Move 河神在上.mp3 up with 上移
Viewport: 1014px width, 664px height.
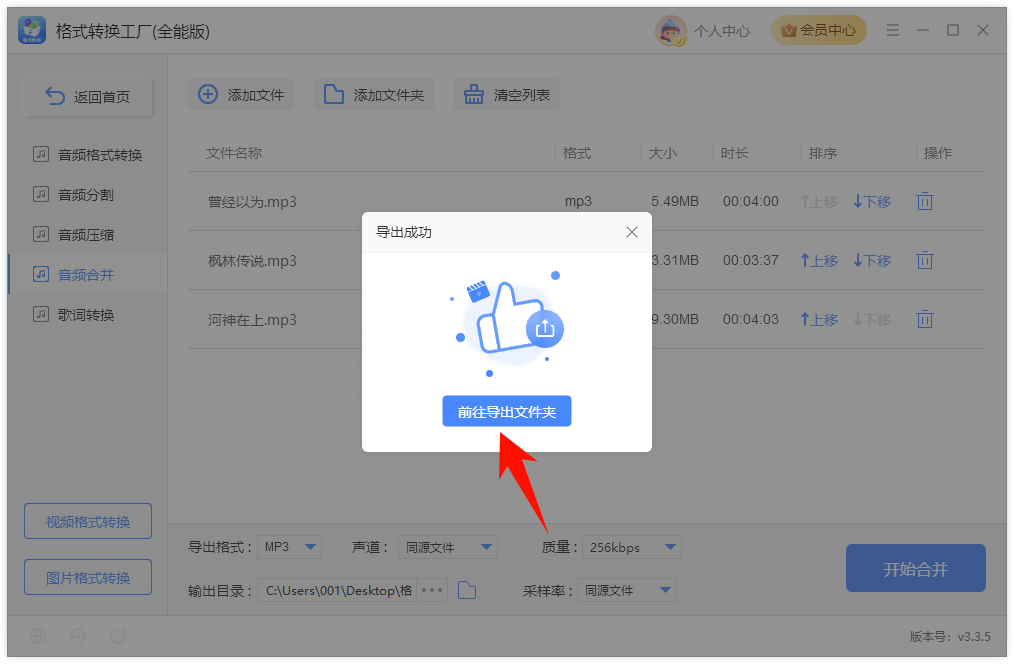click(x=819, y=319)
